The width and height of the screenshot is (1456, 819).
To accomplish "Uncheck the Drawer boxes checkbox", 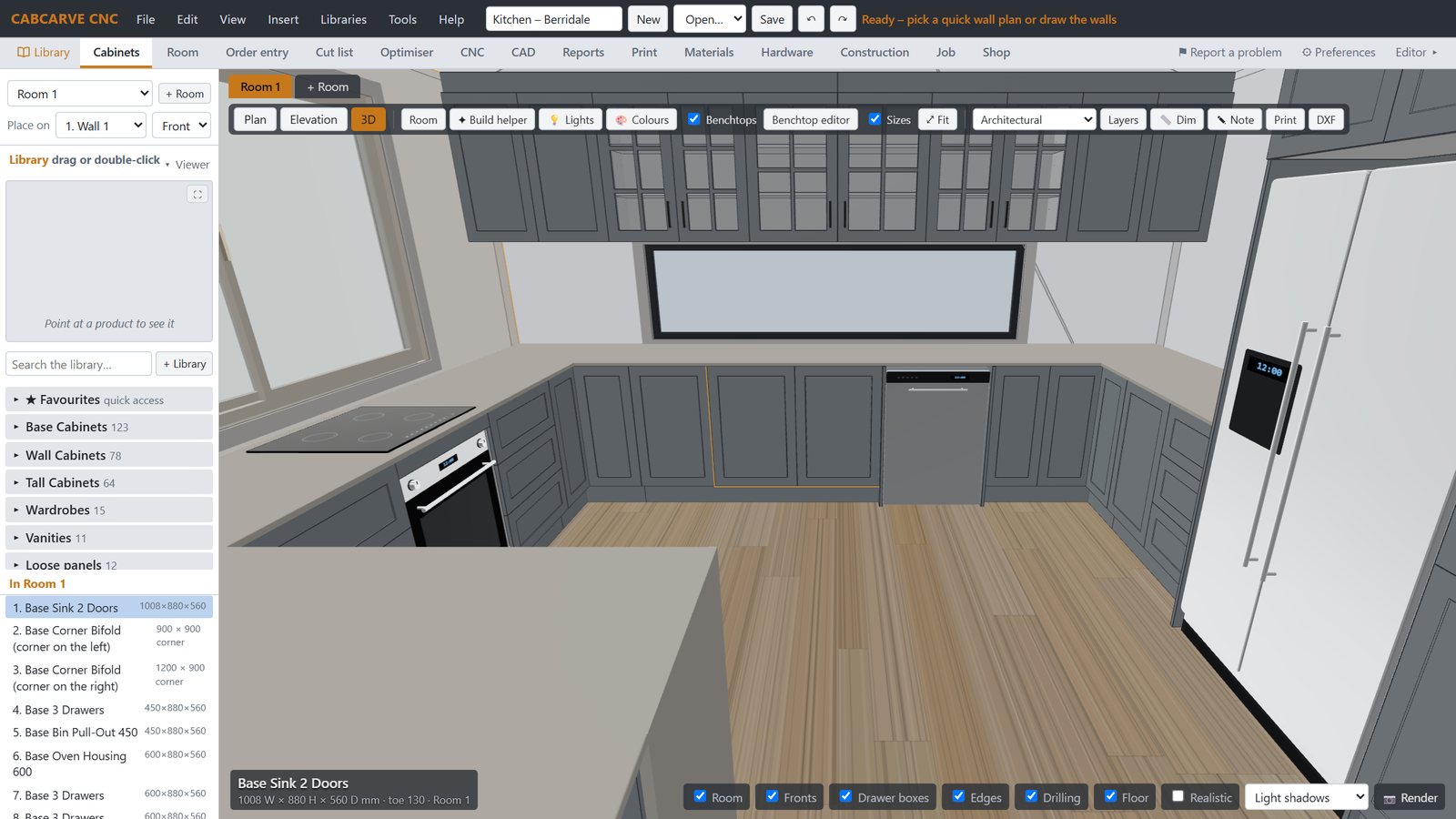I will pos(845,796).
